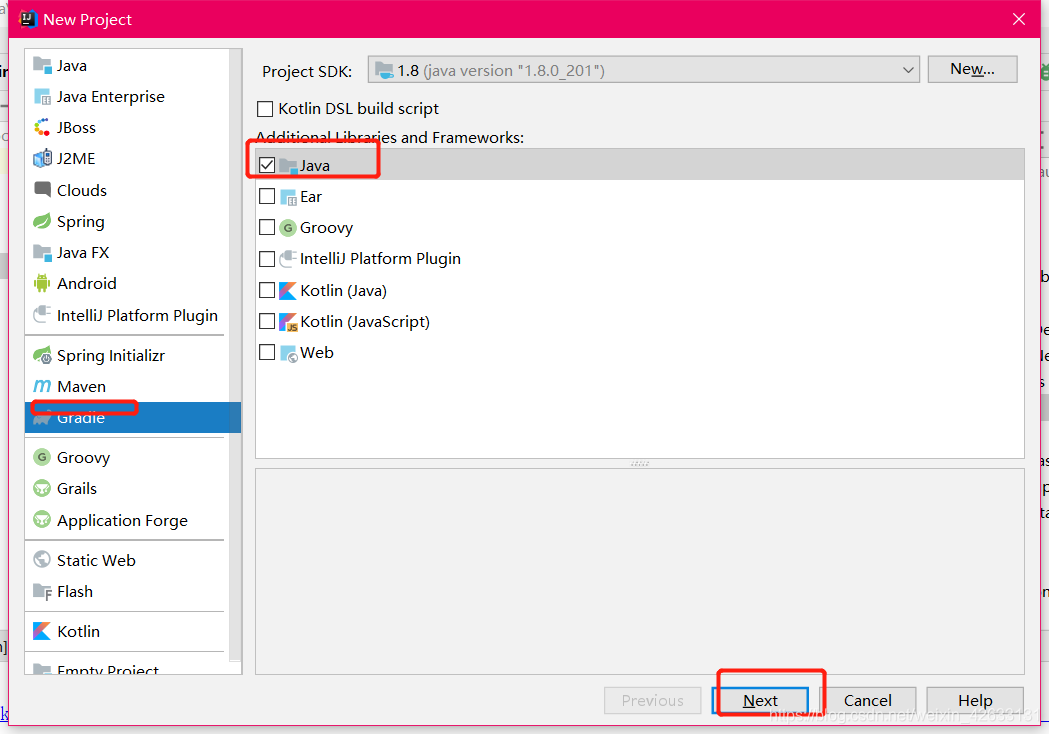
Task: Click the Kotlin (JavaScript) framework icon
Action: [x=288, y=322]
